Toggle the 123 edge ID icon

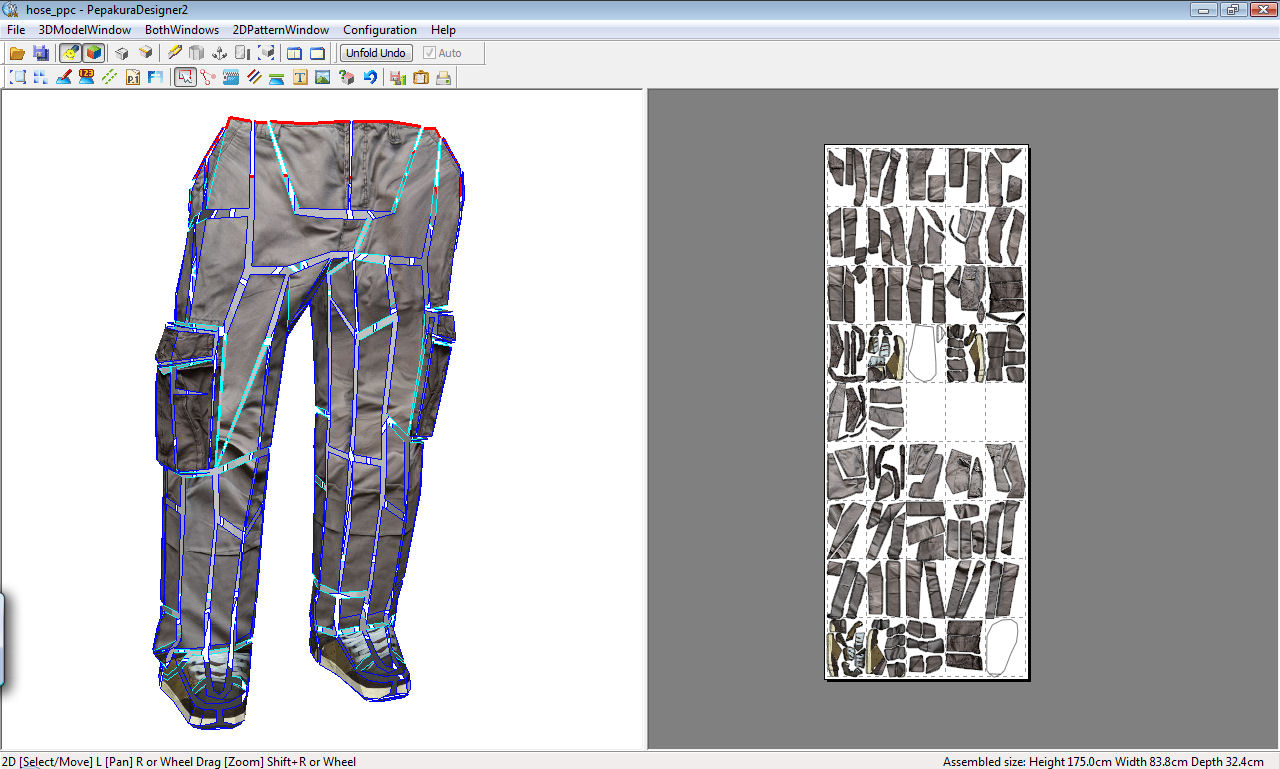pos(86,77)
